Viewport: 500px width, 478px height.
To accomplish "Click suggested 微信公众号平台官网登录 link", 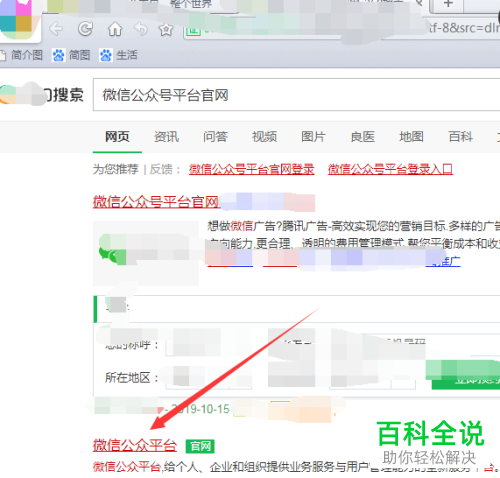I will 252,169.
